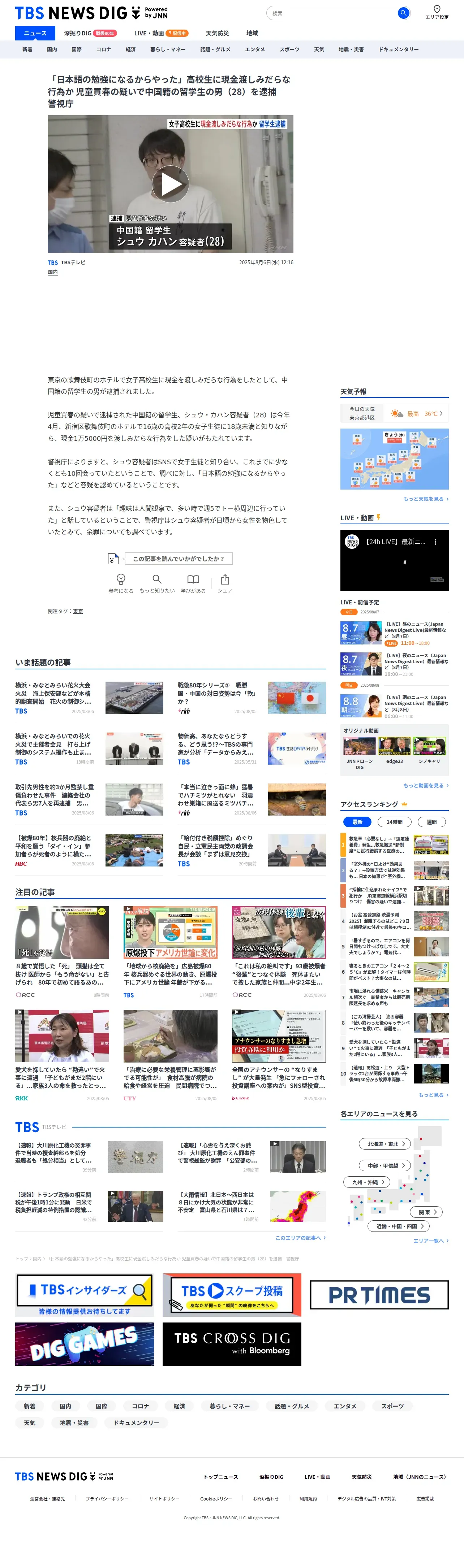Image resolution: width=464 pixels, height=1568 pixels.
Task: Click the もっと知りたい magnifier reaction icon
Action: [156, 579]
